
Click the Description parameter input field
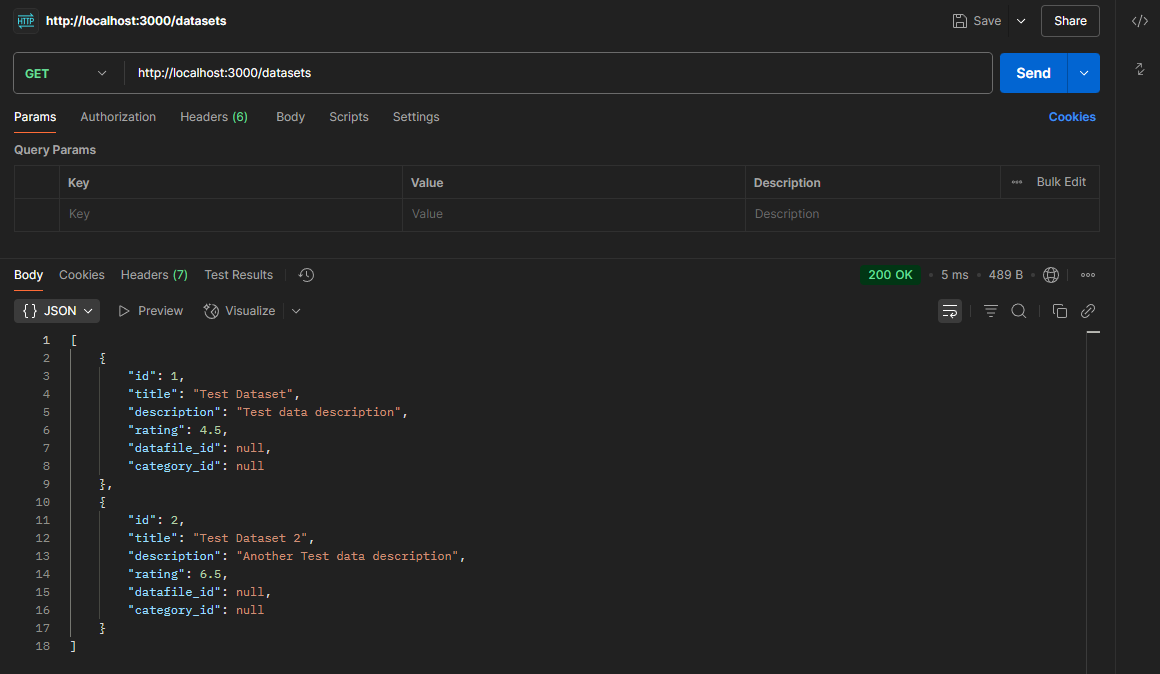922,215
